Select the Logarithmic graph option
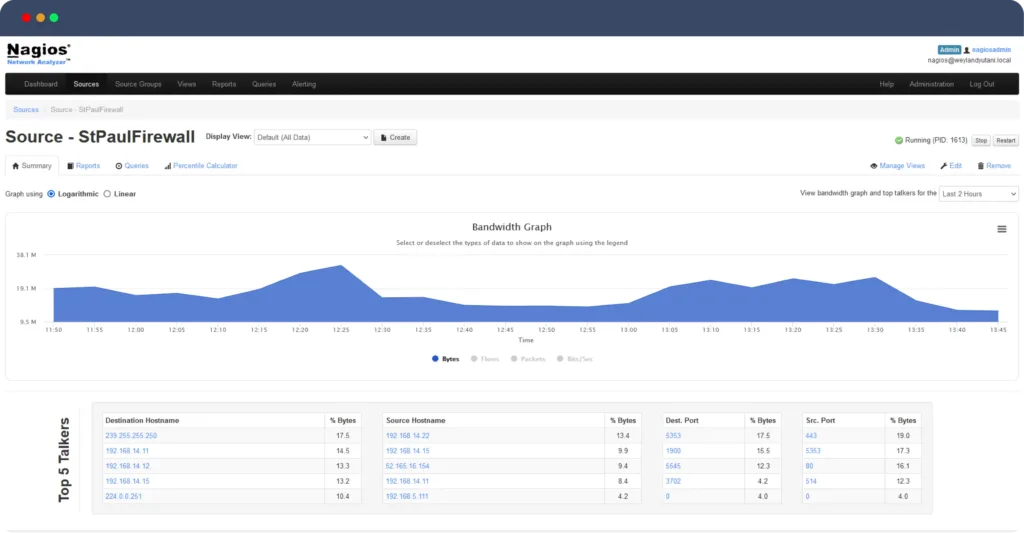Image resolution: width=1024 pixels, height=533 pixels. [51, 194]
